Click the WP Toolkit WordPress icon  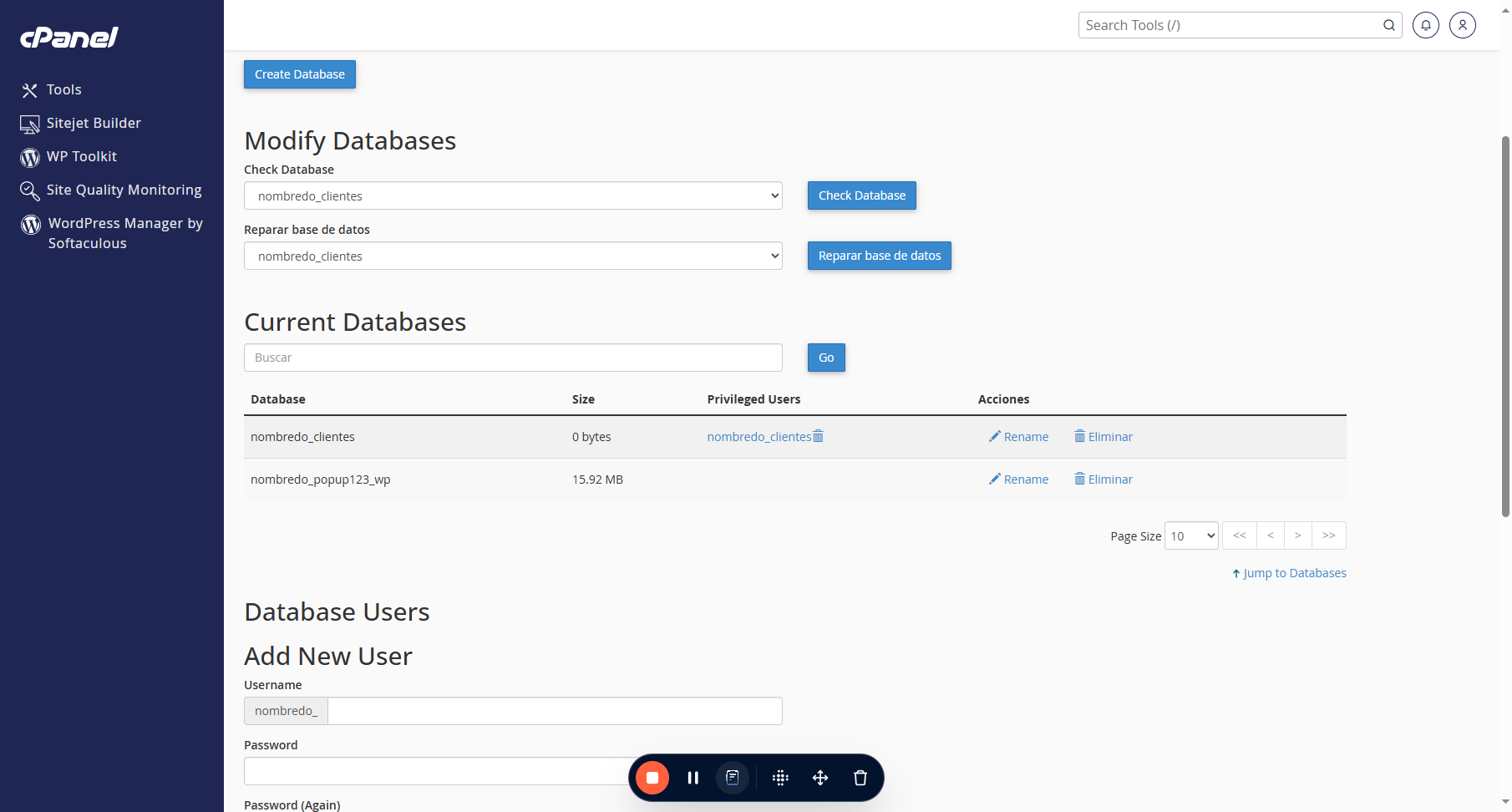[x=30, y=158]
